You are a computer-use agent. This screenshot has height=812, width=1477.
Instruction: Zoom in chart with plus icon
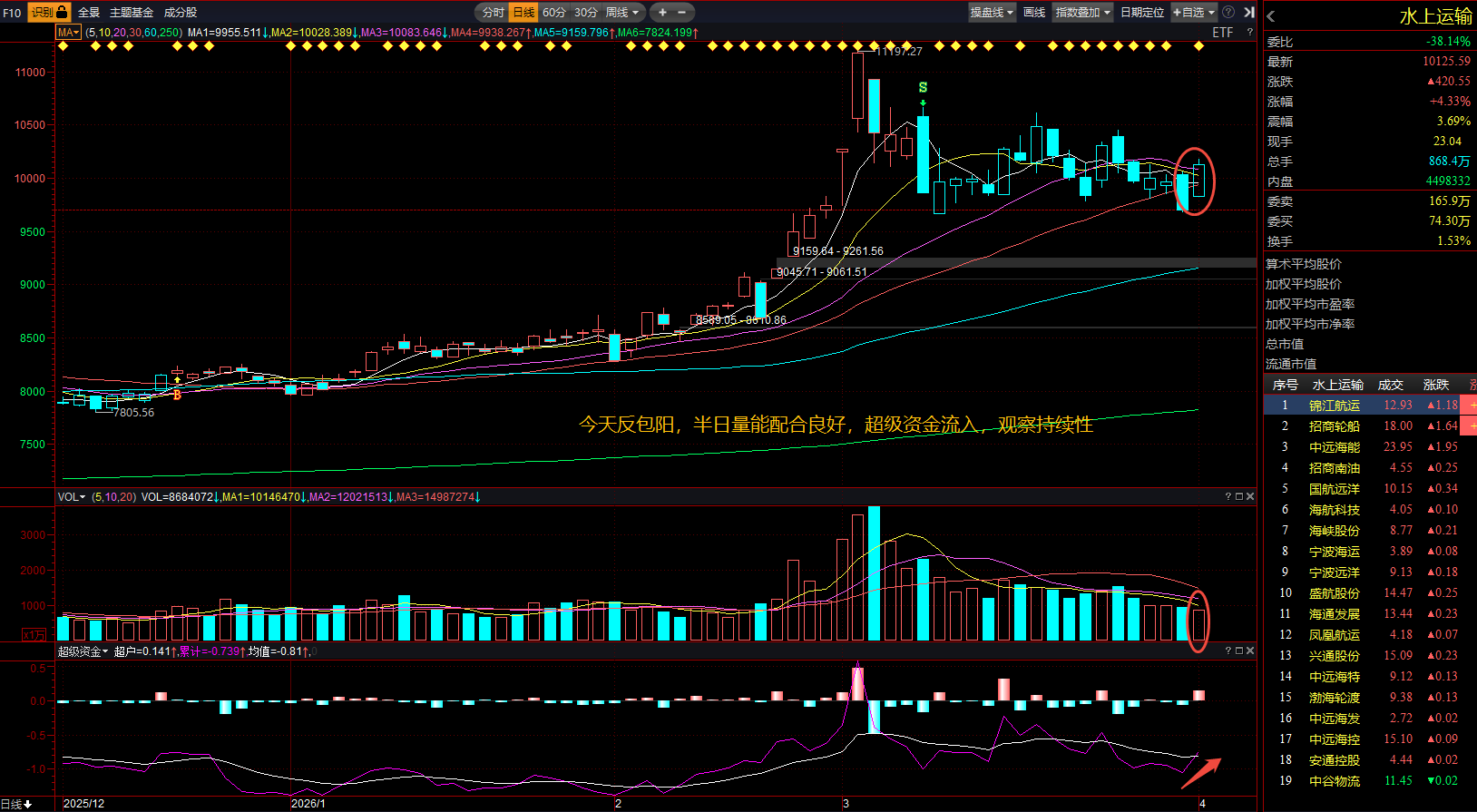coord(662,12)
